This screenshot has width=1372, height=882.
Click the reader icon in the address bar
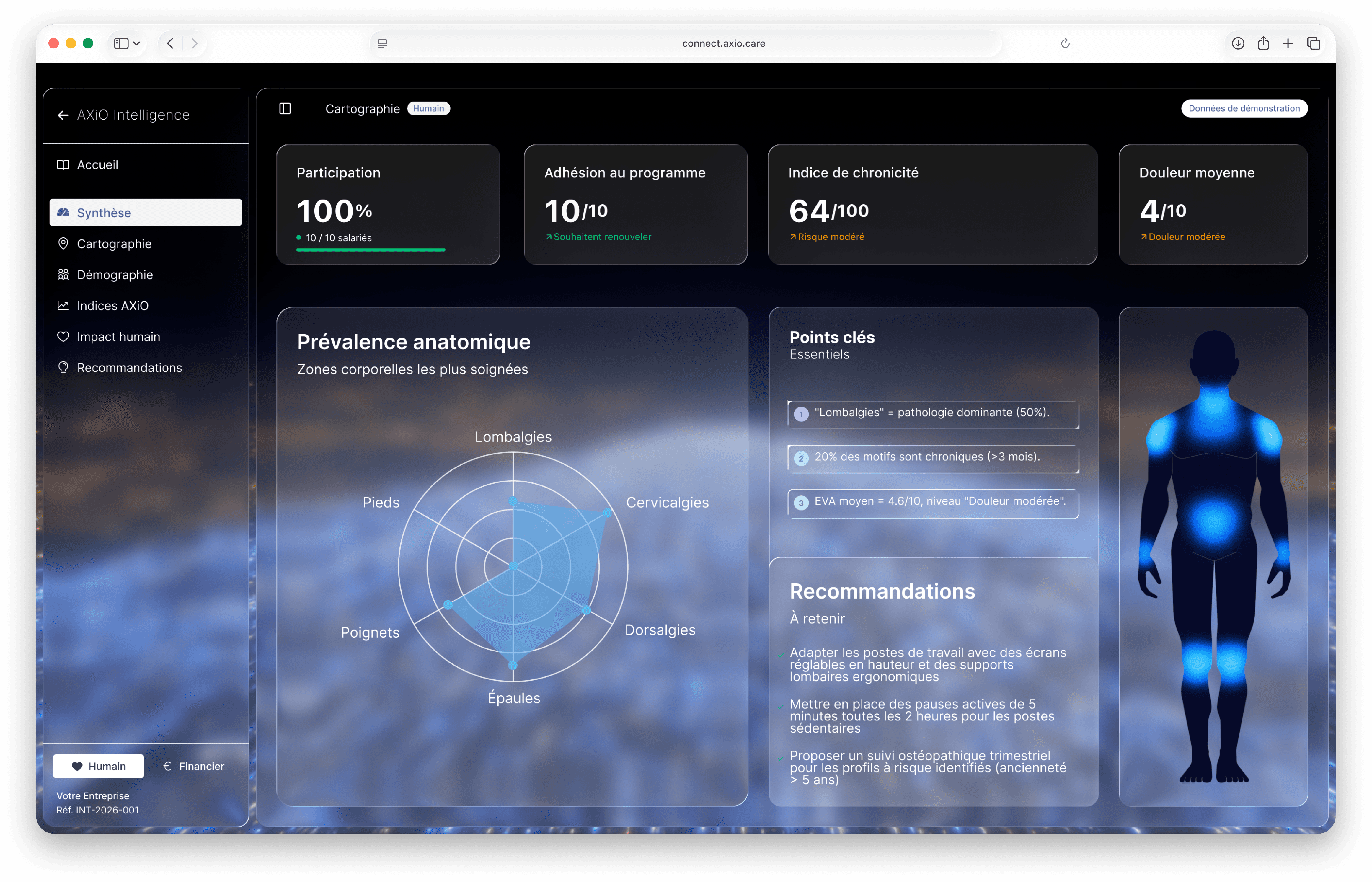(383, 43)
